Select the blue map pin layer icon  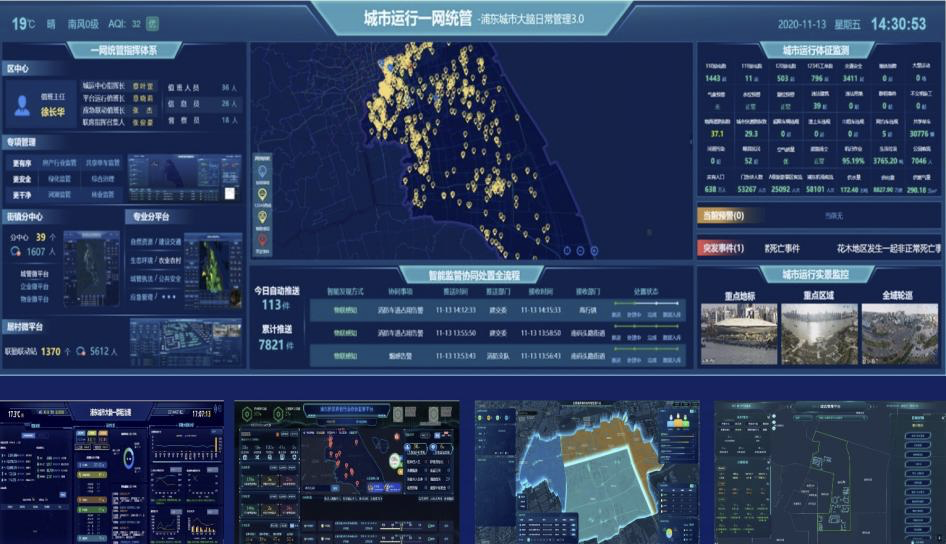[262, 171]
